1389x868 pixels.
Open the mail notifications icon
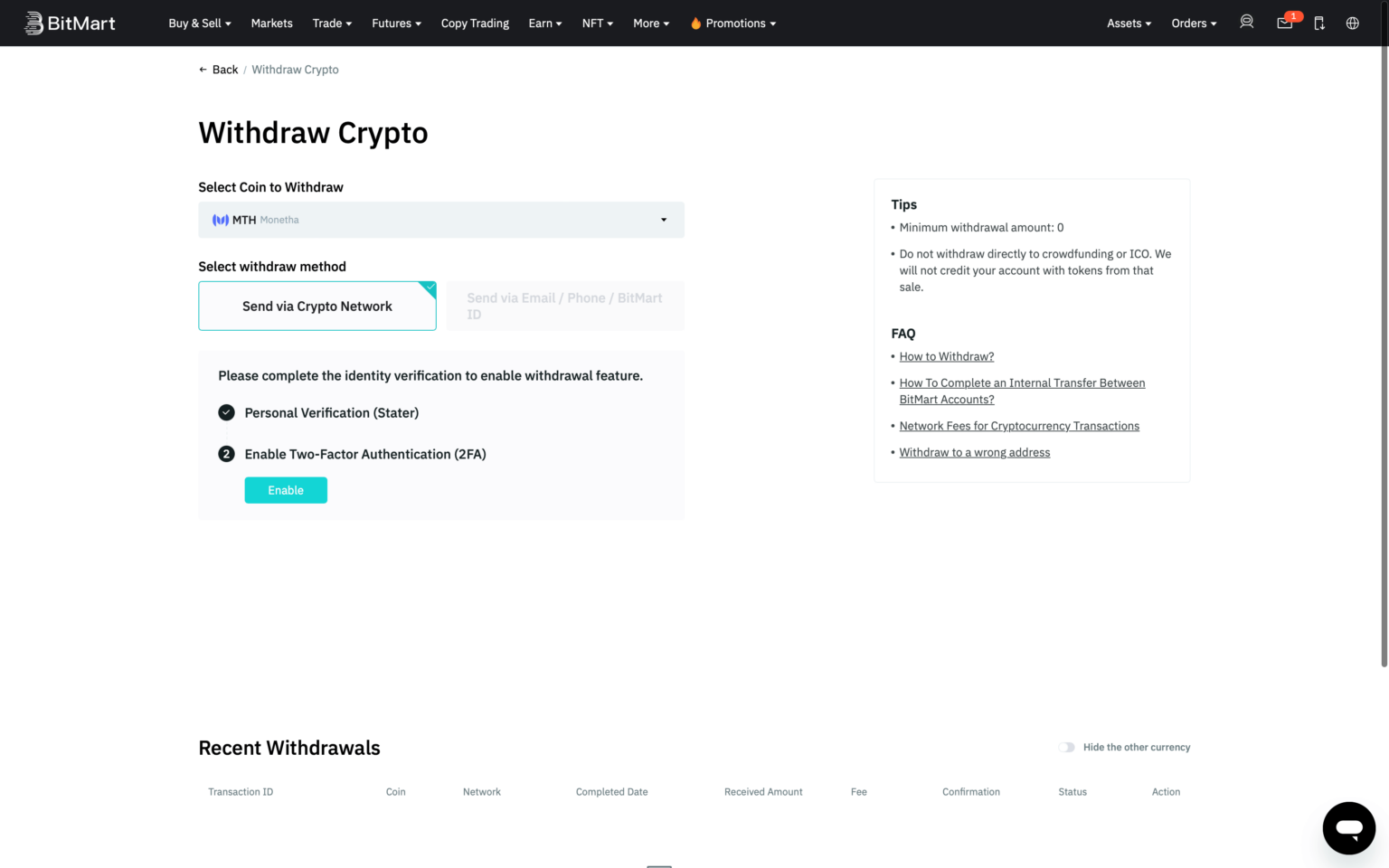(x=1285, y=23)
